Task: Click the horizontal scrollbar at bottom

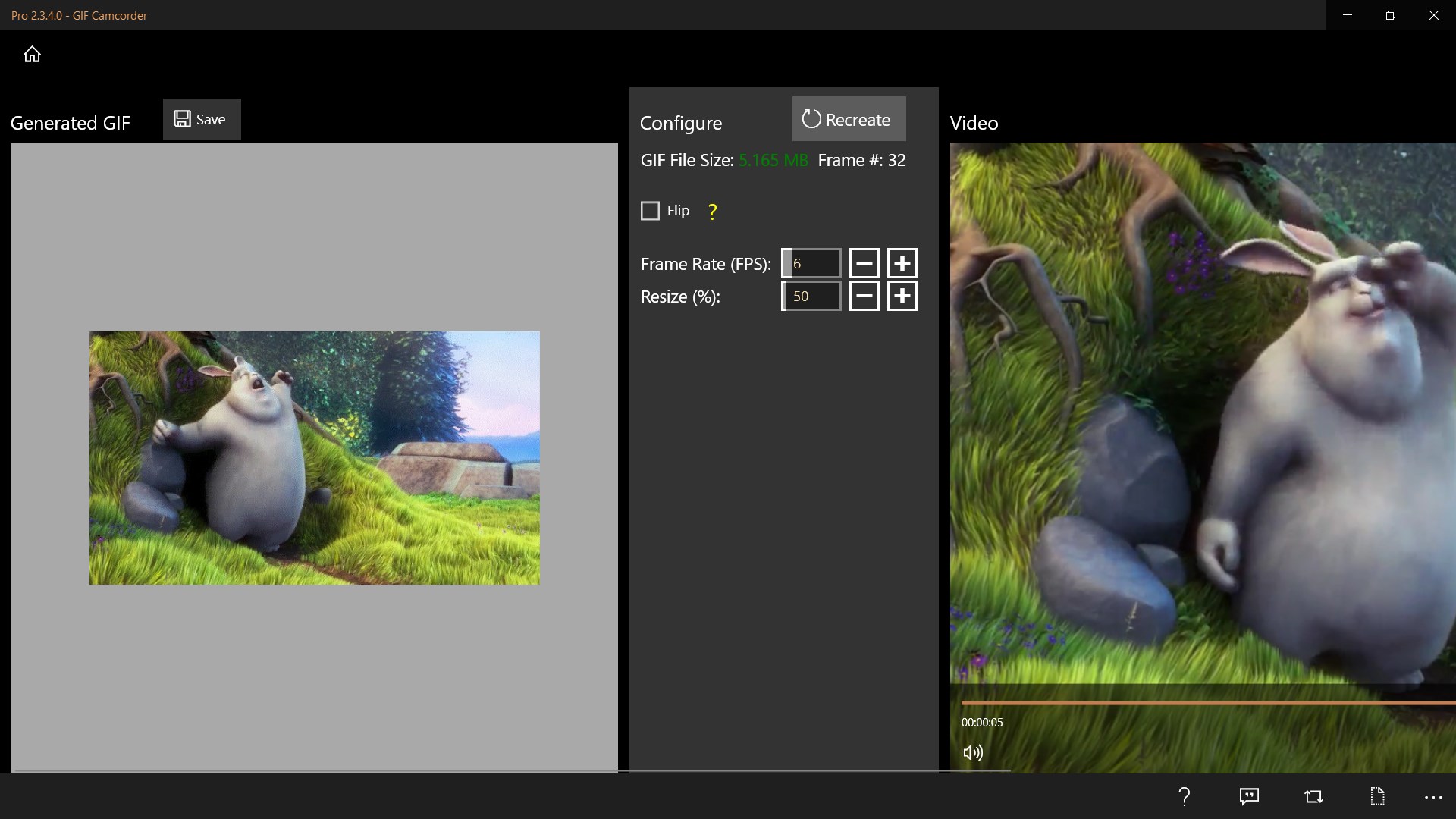Action: 512,770
